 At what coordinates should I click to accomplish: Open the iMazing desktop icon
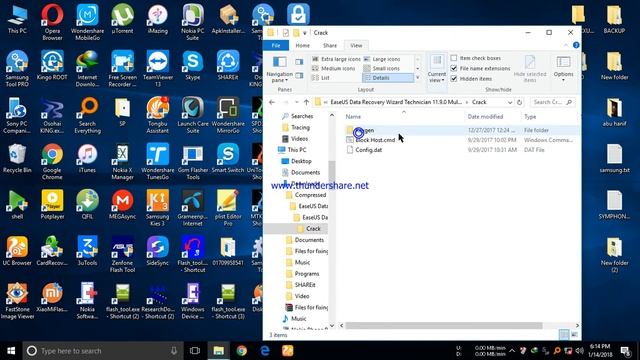pos(158,18)
